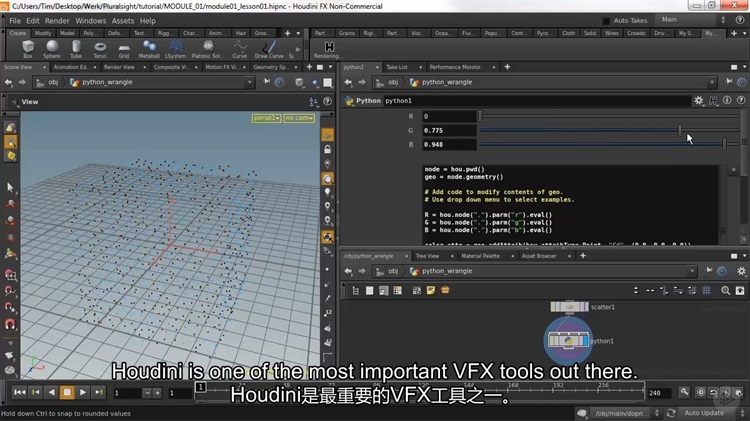Switch to the Tree View tab
This screenshot has height=421, width=750.
coord(427,256)
